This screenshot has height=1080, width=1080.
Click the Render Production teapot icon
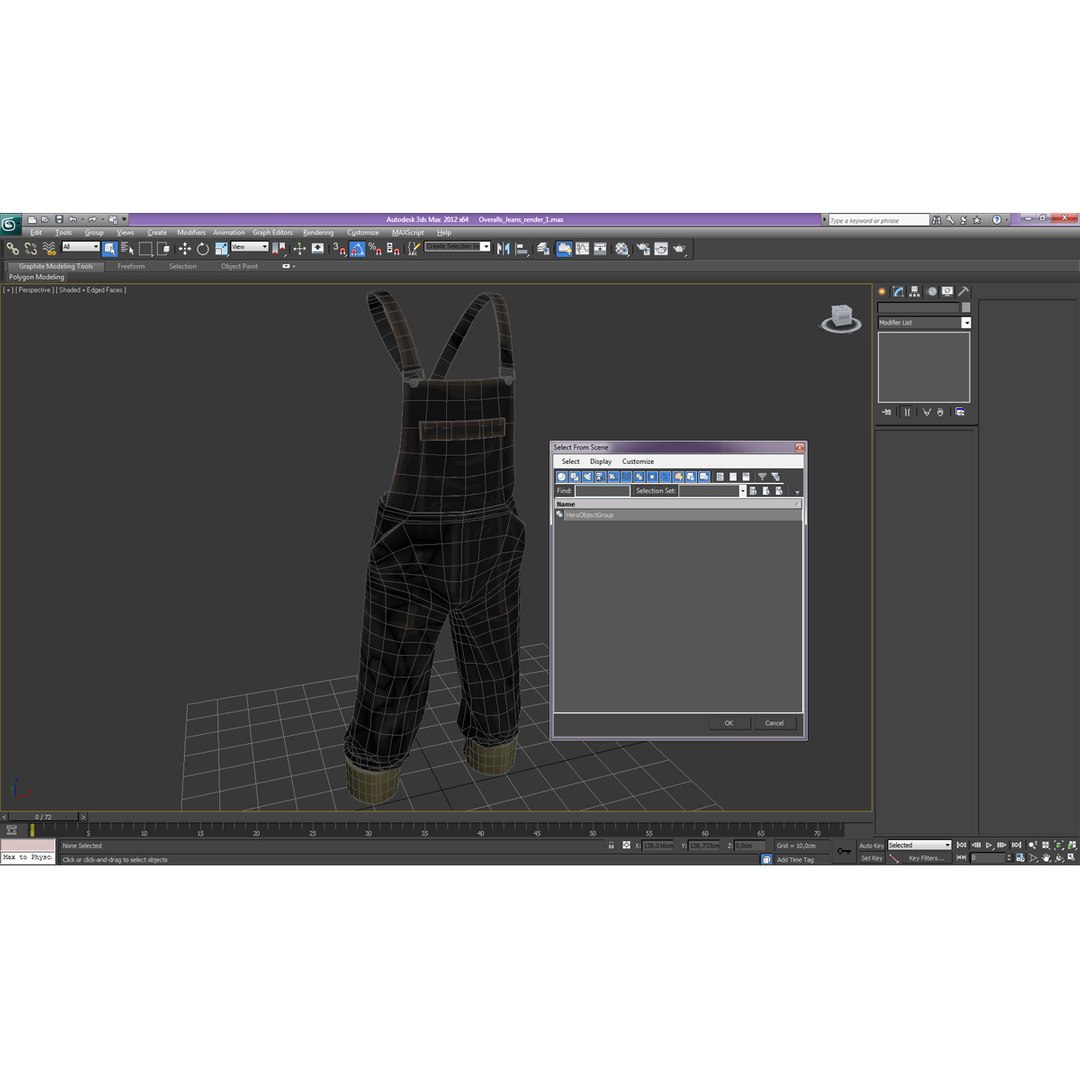click(x=680, y=249)
